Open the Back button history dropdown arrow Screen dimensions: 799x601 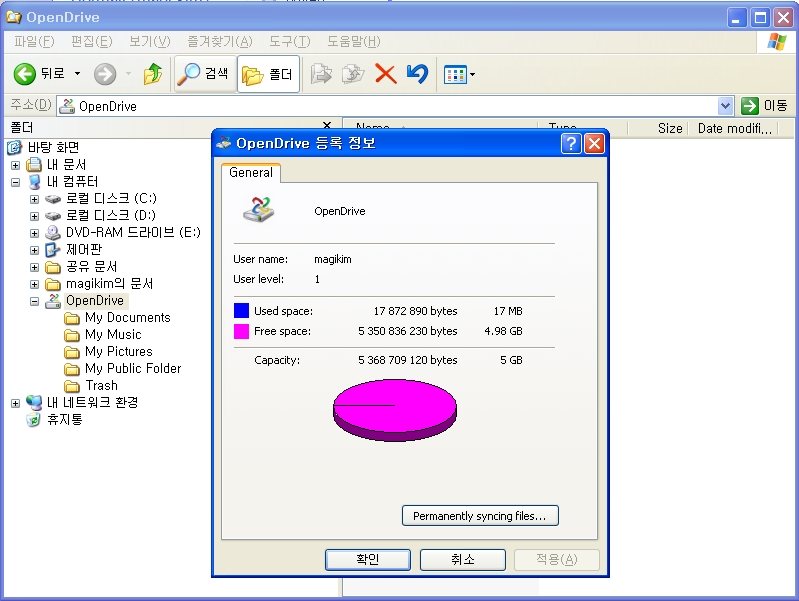point(77,74)
